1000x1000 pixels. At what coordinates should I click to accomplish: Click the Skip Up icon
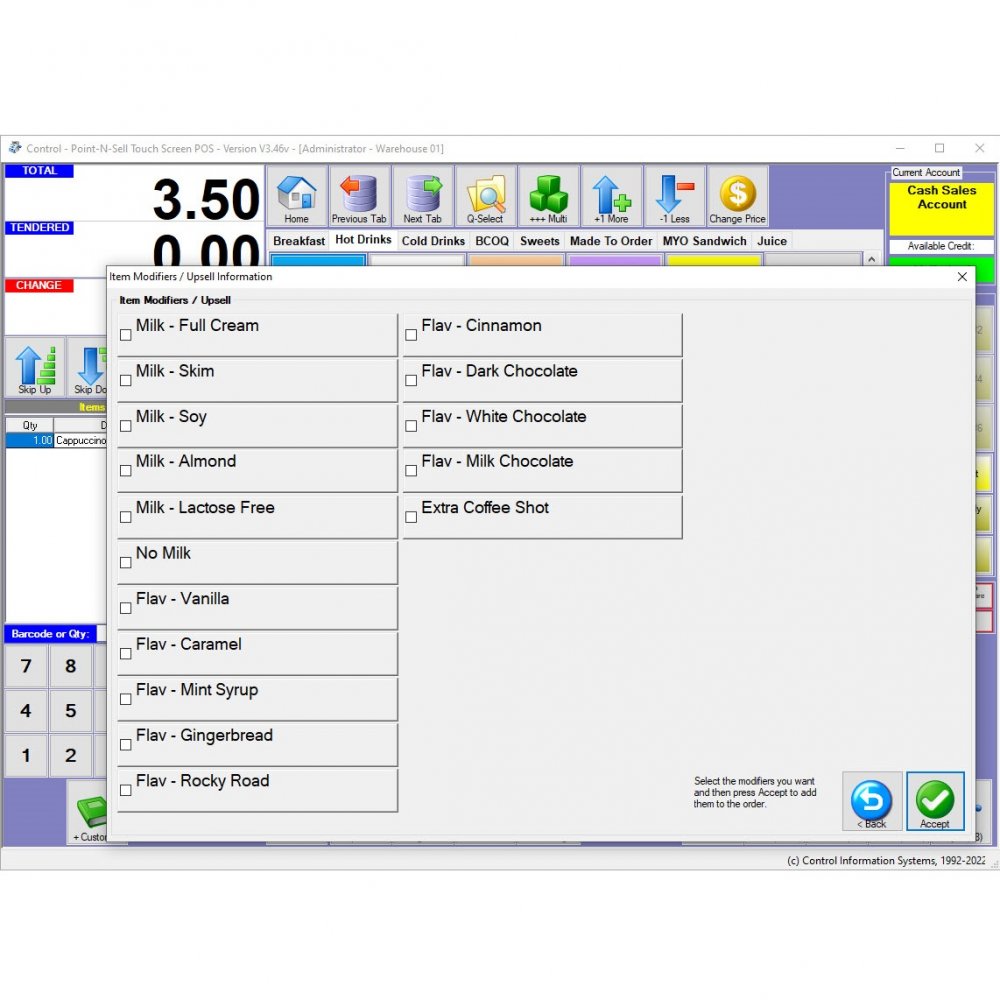pyautogui.click(x=36, y=367)
